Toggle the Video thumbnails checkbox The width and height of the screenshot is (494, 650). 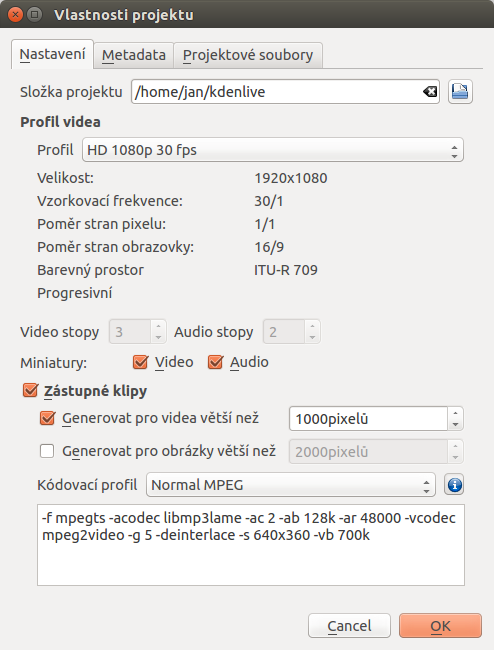(x=140, y=362)
